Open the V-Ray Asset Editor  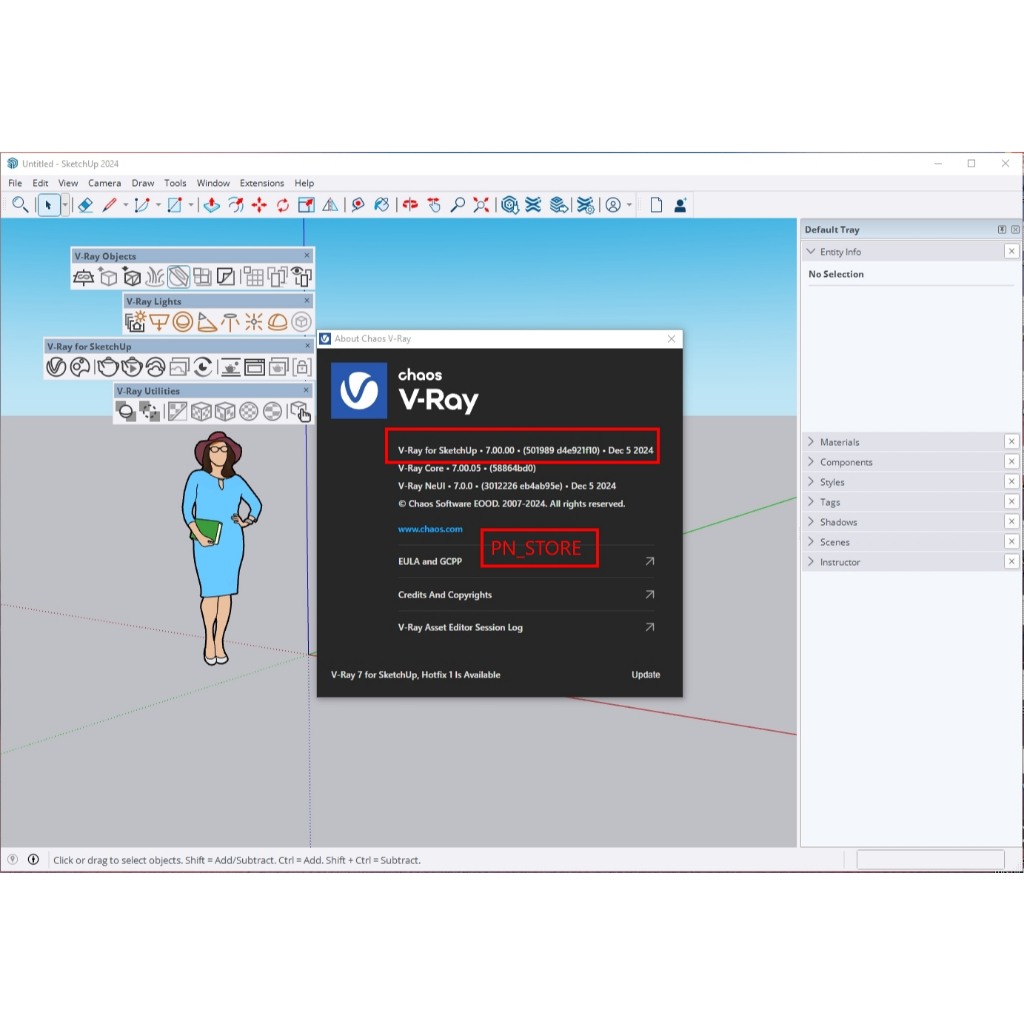point(56,367)
